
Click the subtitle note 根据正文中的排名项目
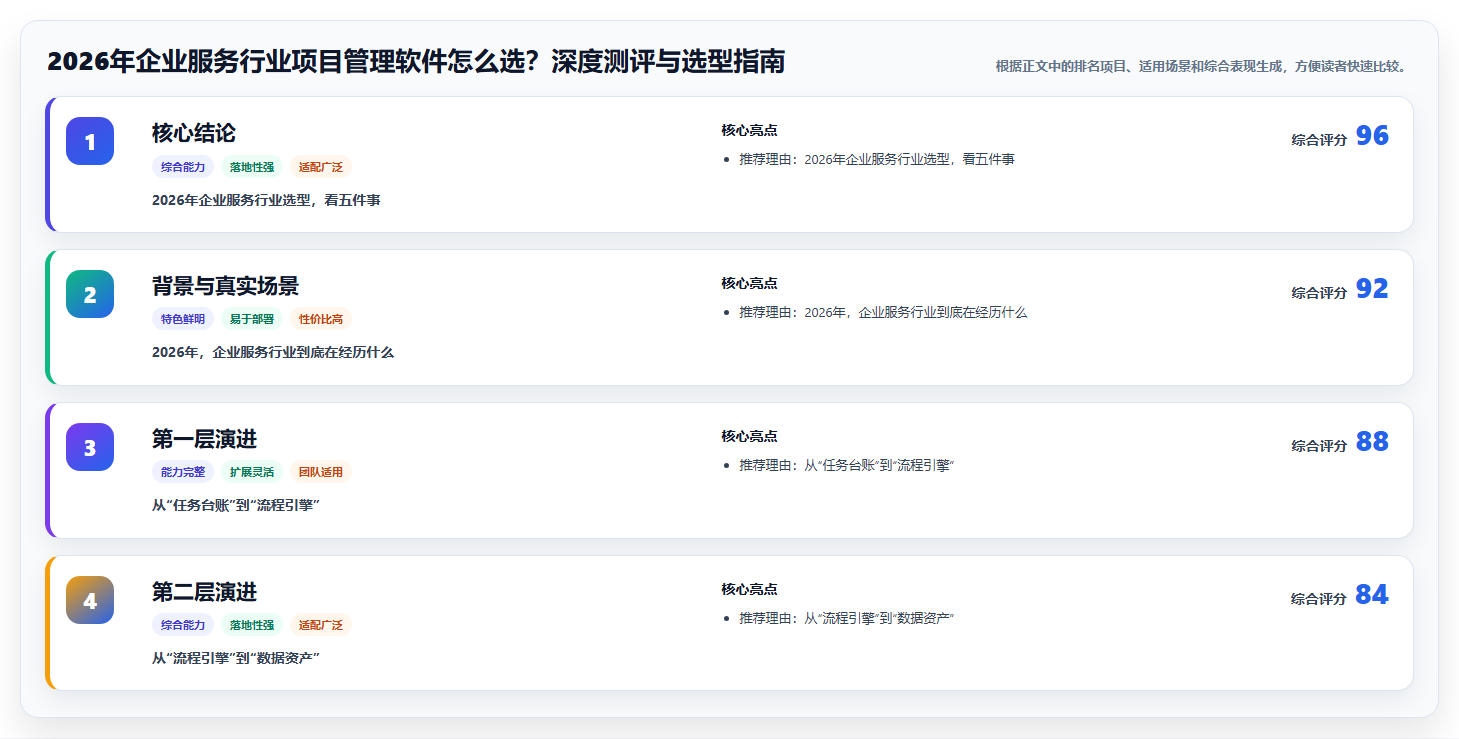pyautogui.click(x=1203, y=67)
